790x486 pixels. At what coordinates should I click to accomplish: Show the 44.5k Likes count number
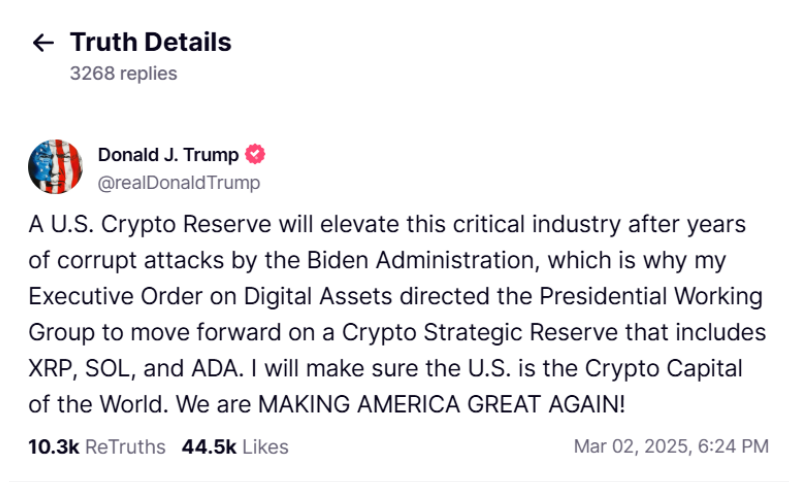coord(209,447)
